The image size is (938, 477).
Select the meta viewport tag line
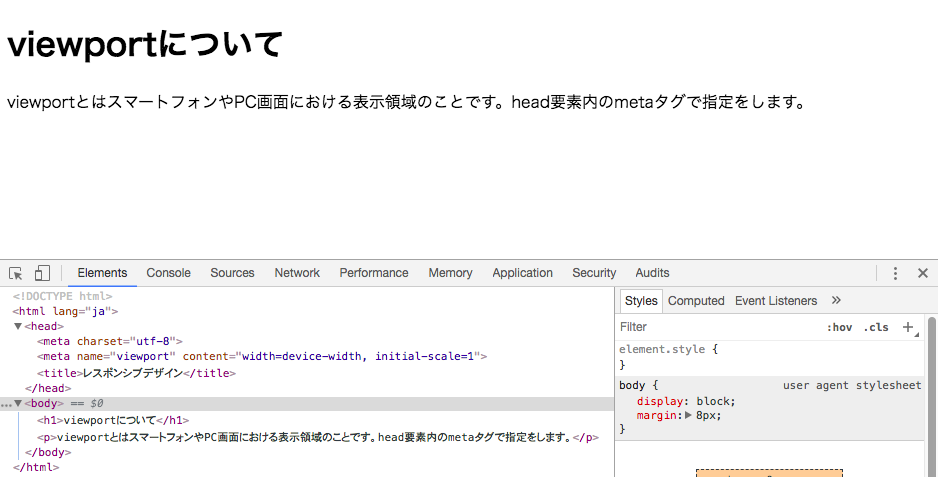[262, 356]
